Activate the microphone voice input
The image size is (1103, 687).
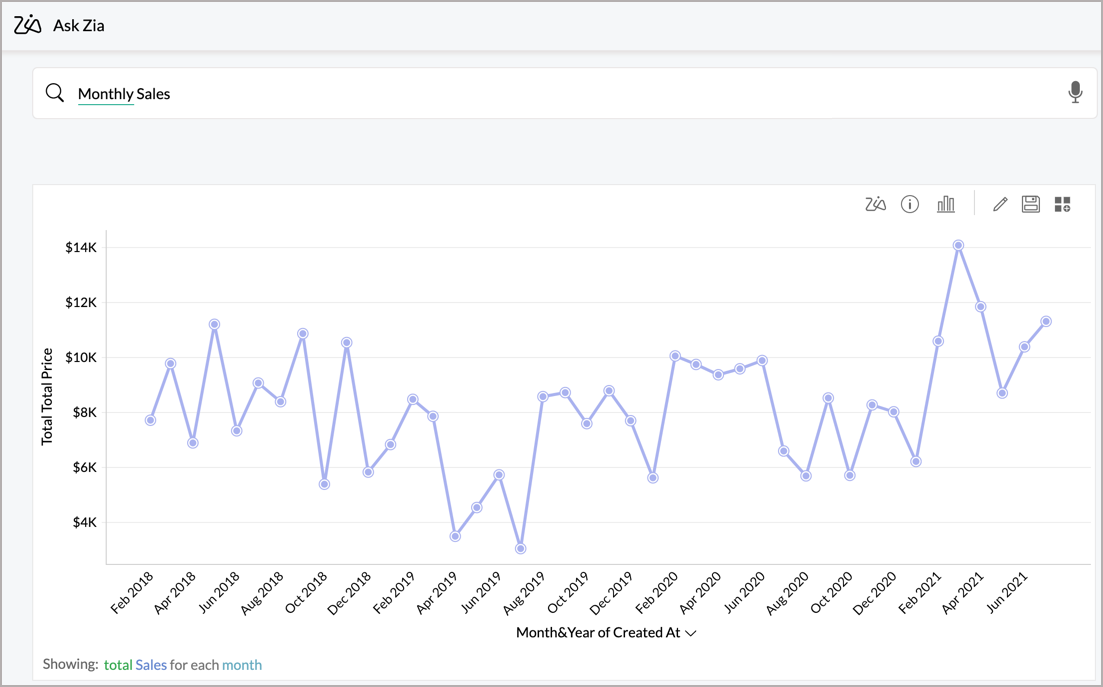pyautogui.click(x=1075, y=93)
